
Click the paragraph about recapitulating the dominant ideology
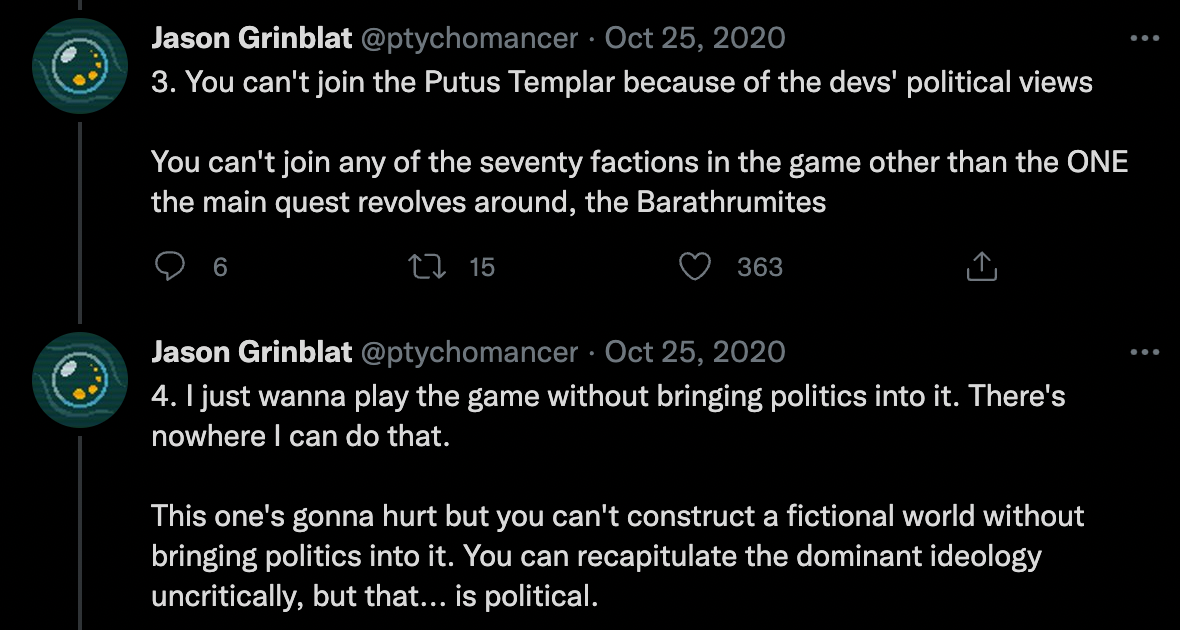pyautogui.click(x=617, y=556)
